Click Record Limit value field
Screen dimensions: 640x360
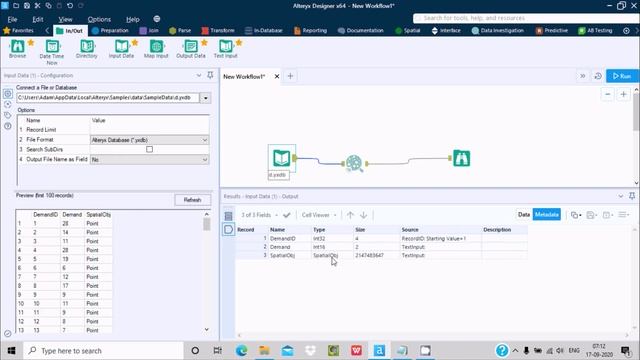click(149, 130)
